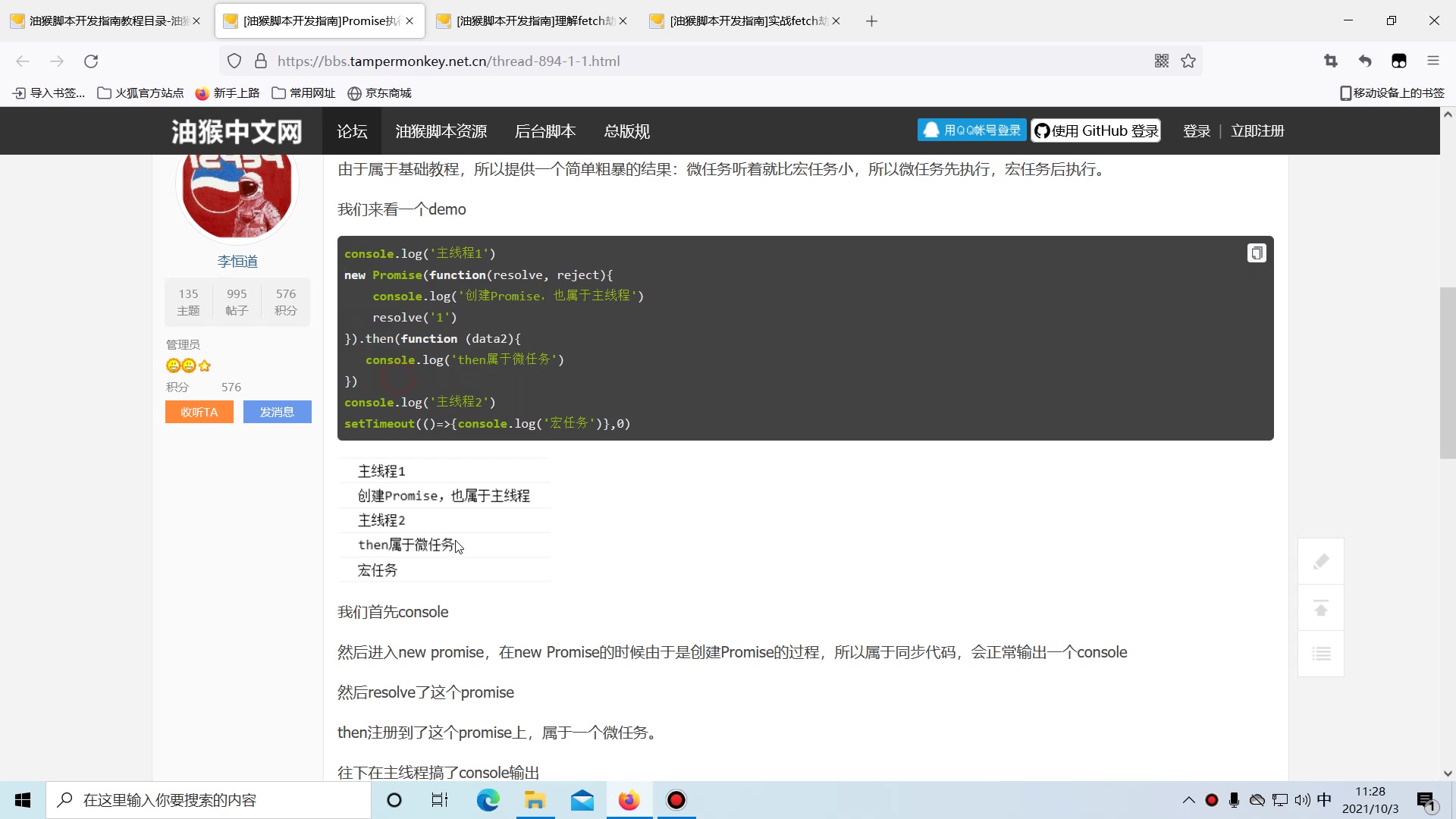Click the page vertical scrollbar thumb

coord(1447,372)
